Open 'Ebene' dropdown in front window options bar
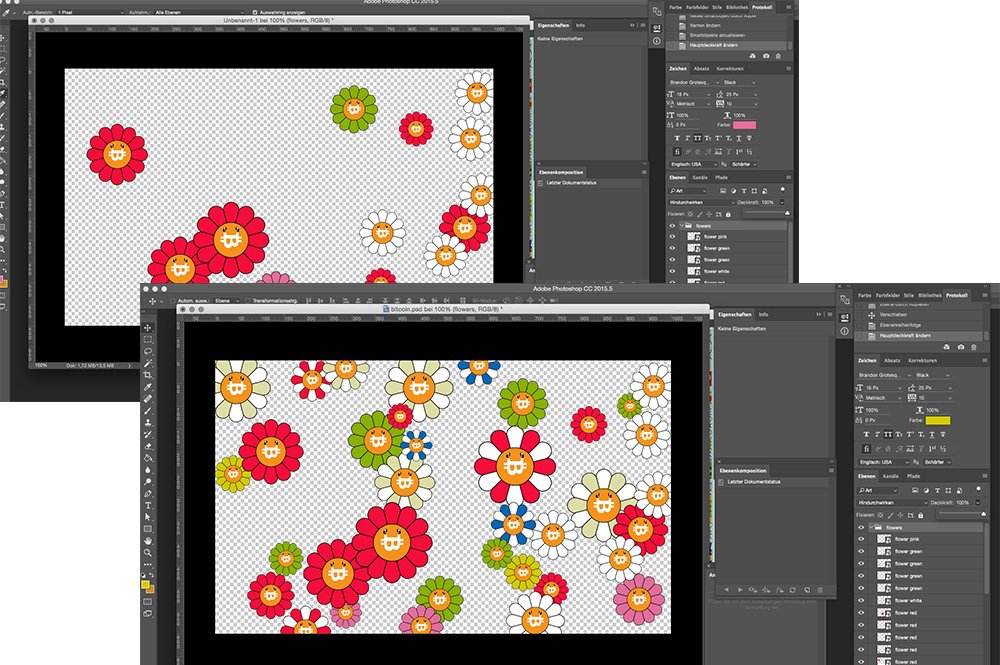1000x665 pixels. [226, 301]
